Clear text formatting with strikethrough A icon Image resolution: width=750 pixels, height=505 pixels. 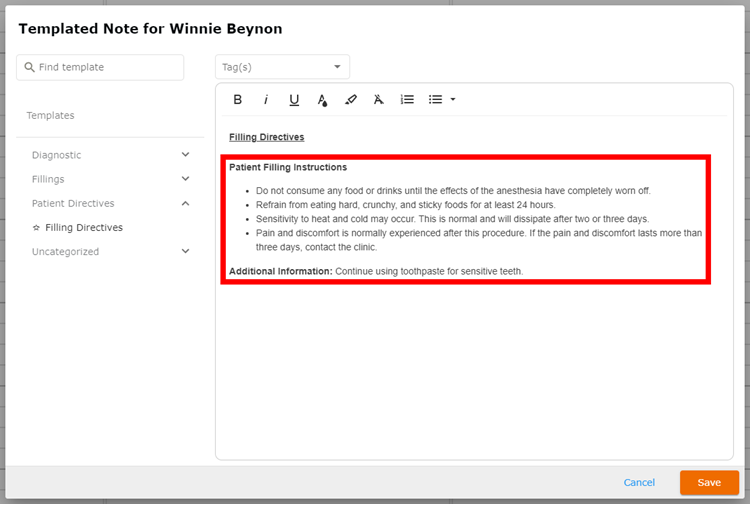pyautogui.click(x=378, y=99)
